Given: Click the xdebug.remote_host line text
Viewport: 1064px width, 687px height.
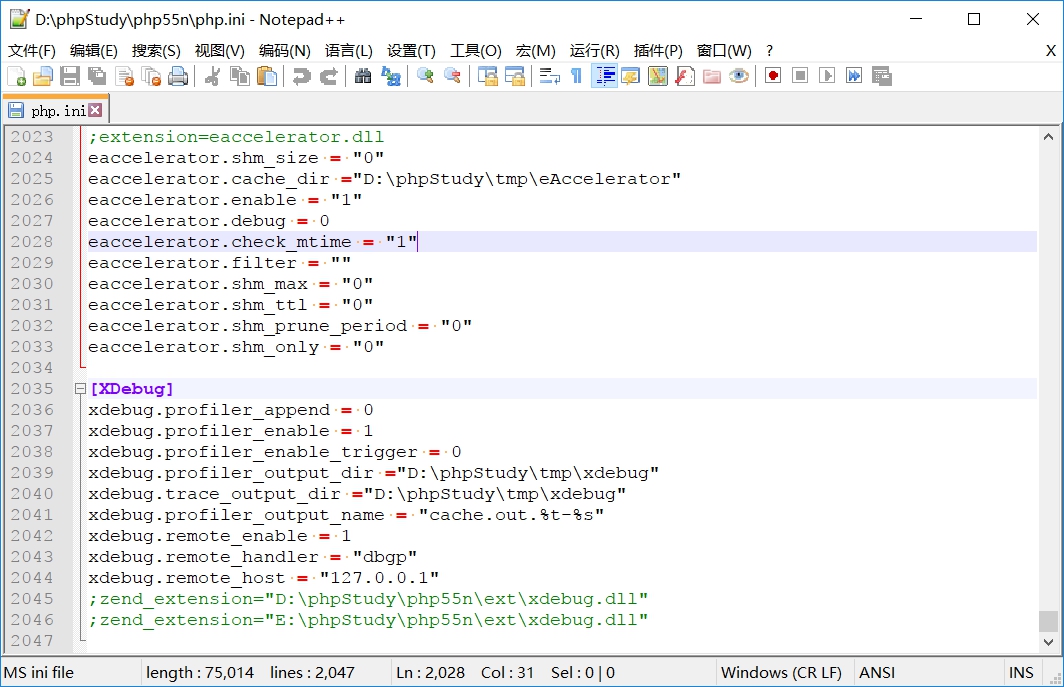Looking at the screenshot, I should pyautogui.click(x=263, y=578).
